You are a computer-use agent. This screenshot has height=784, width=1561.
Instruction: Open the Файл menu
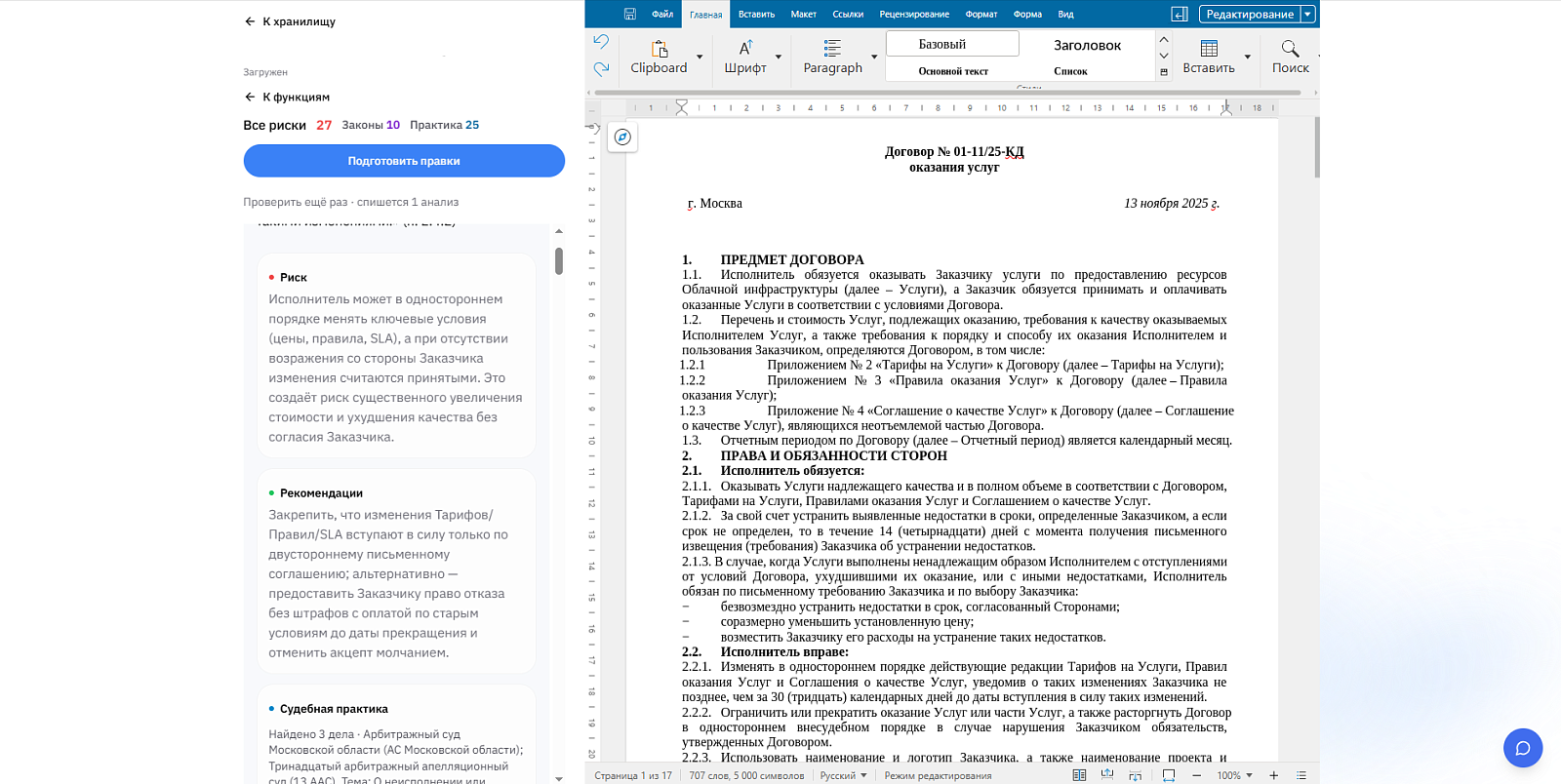tap(662, 14)
